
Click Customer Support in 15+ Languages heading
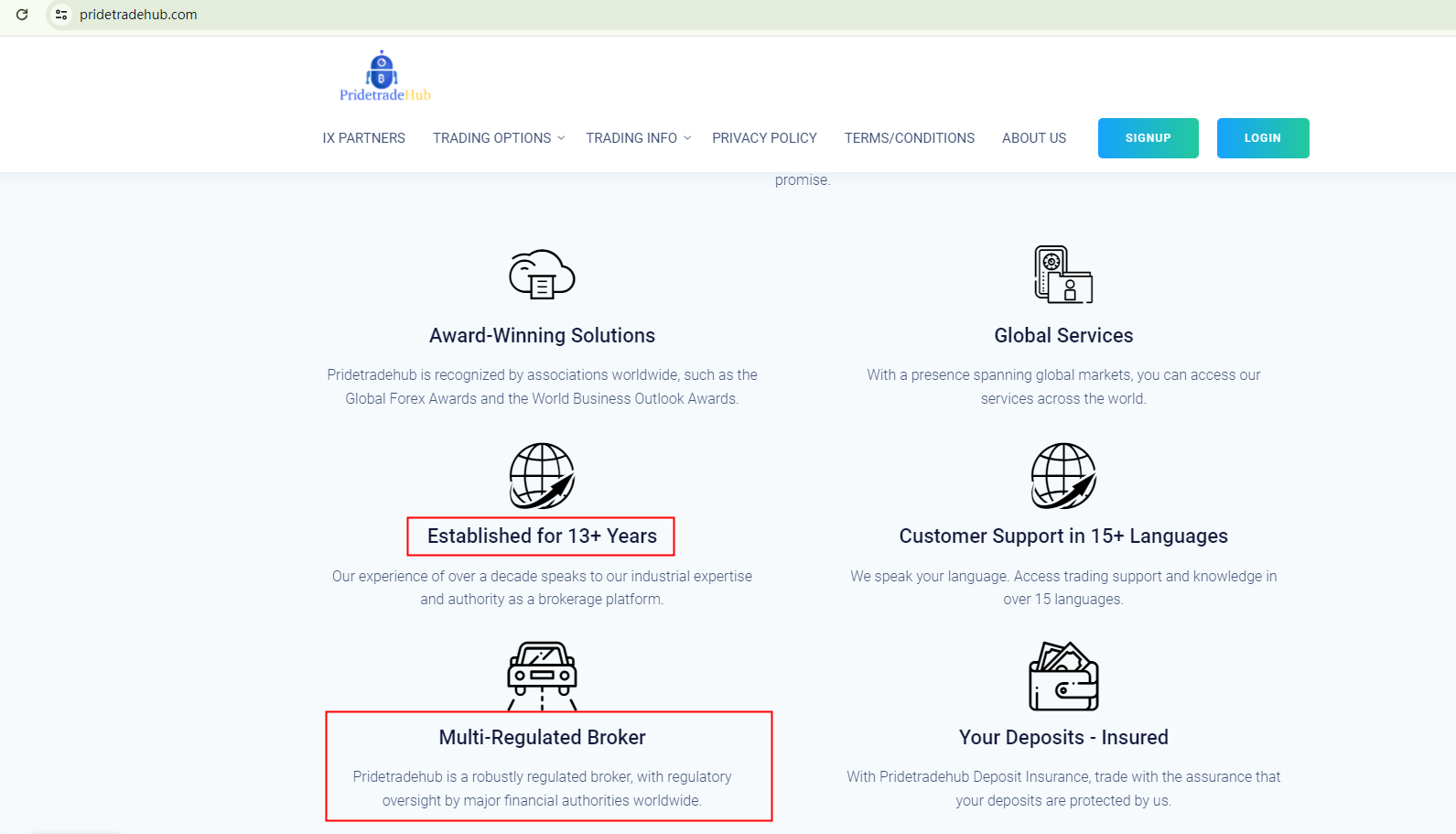1063,536
